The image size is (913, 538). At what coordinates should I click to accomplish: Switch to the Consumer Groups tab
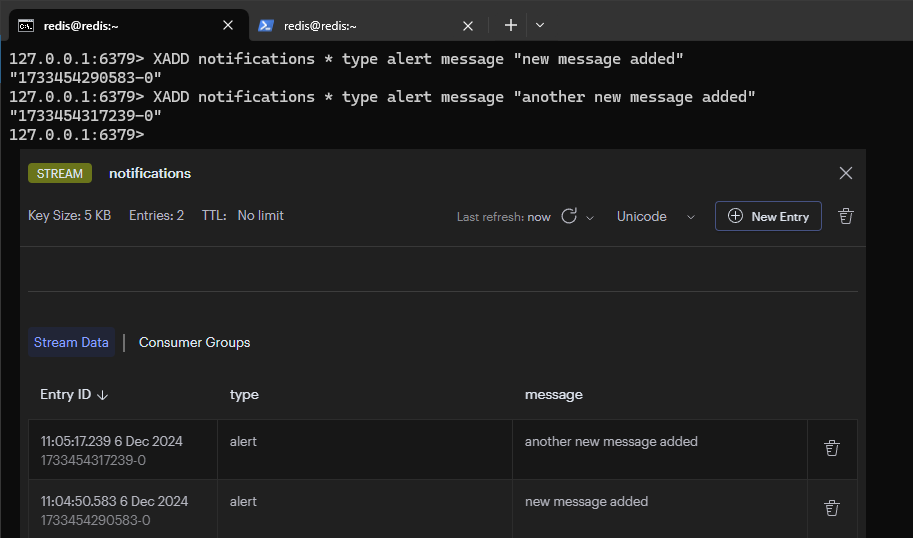pyautogui.click(x=194, y=342)
